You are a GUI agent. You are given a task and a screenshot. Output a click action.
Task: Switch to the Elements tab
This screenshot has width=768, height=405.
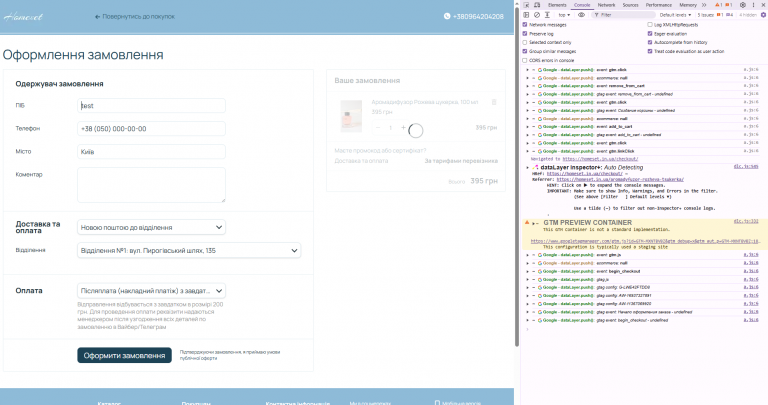(x=557, y=5)
